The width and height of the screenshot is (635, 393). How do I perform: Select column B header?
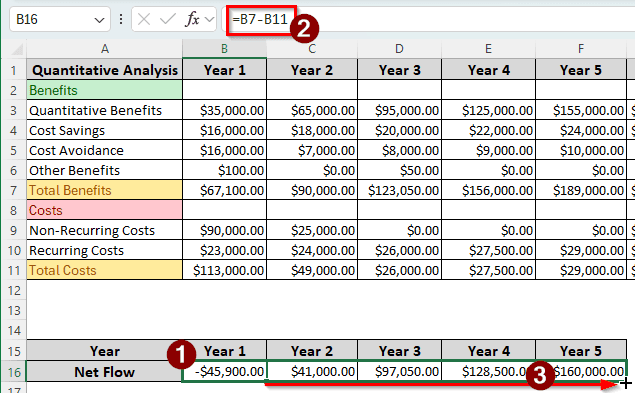224,49
